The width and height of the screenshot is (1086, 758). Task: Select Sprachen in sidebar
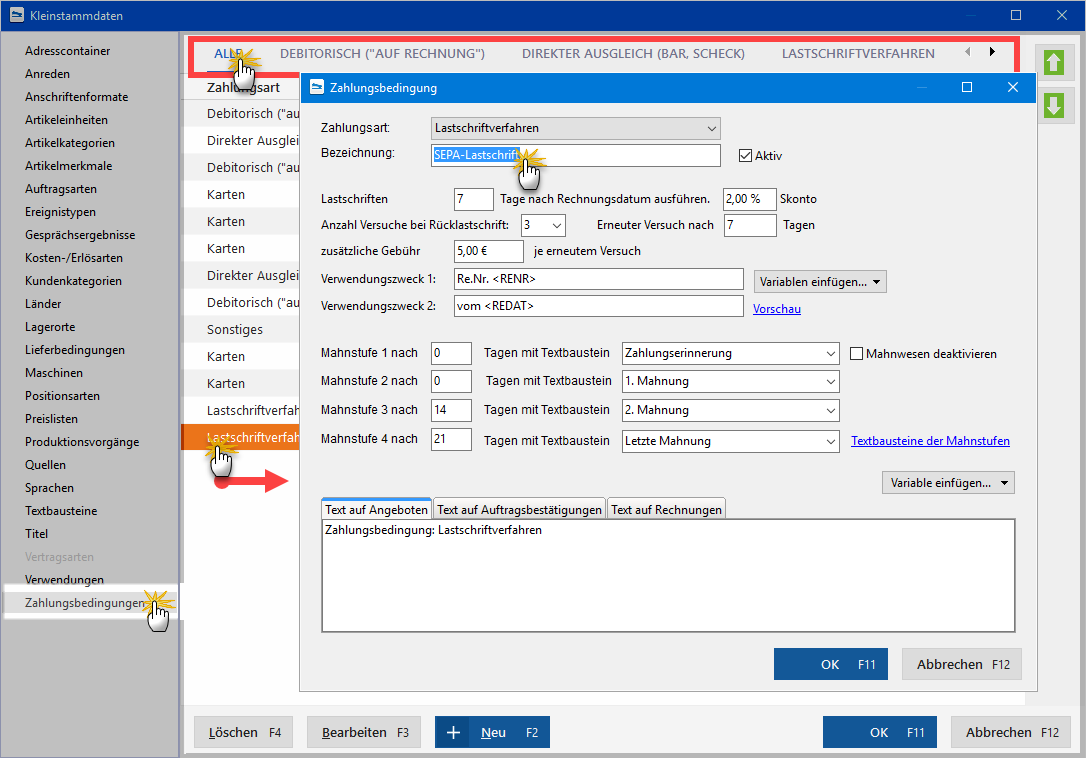[x=49, y=488]
